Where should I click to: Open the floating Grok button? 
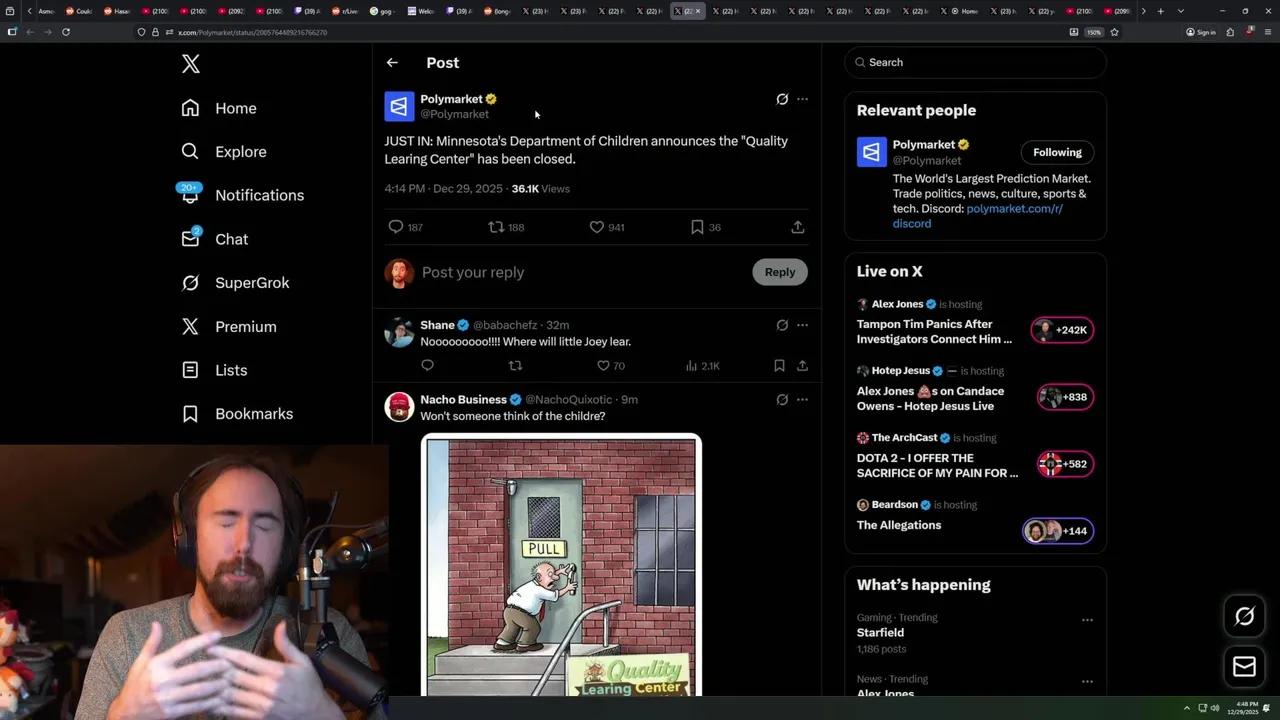coord(1244,617)
